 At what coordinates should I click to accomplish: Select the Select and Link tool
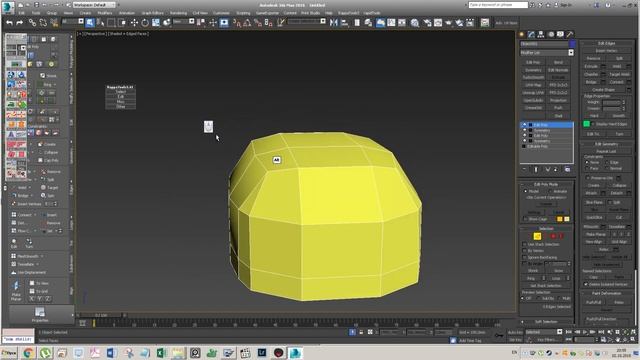32,23
